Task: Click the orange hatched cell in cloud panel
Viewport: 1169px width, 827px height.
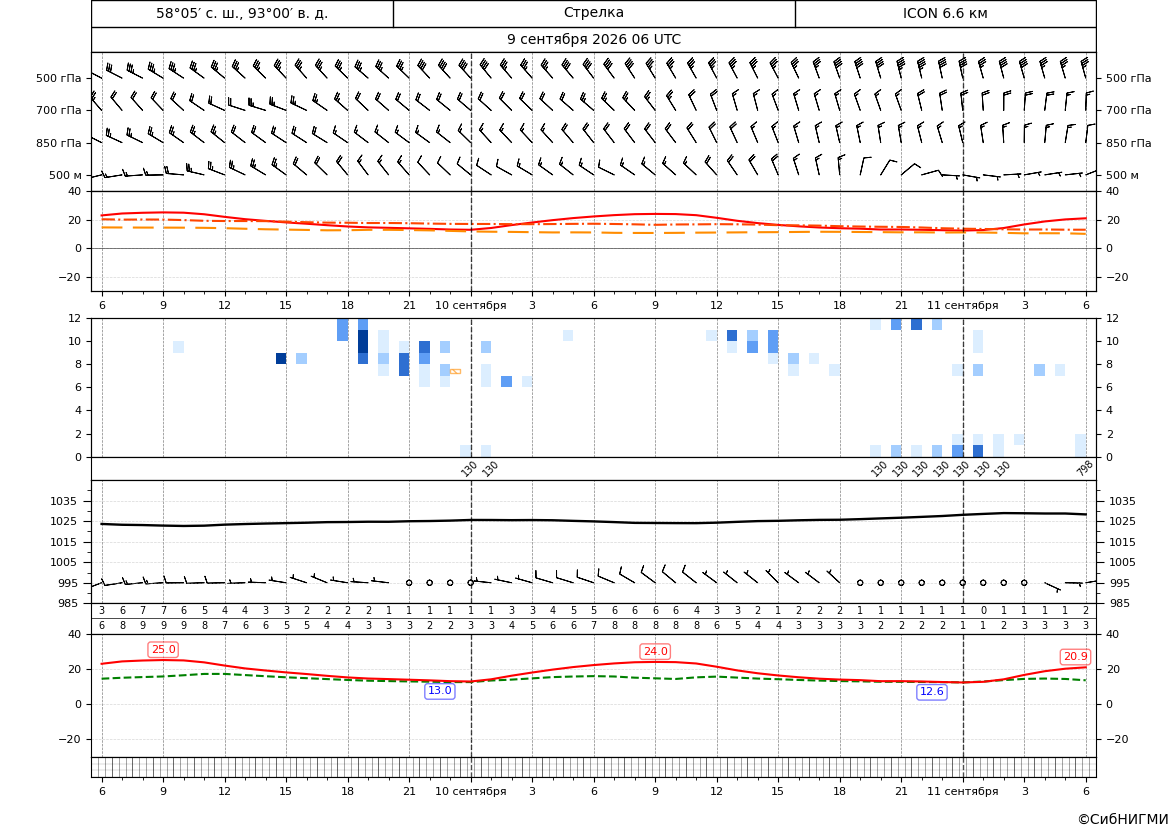Action: [456, 371]
